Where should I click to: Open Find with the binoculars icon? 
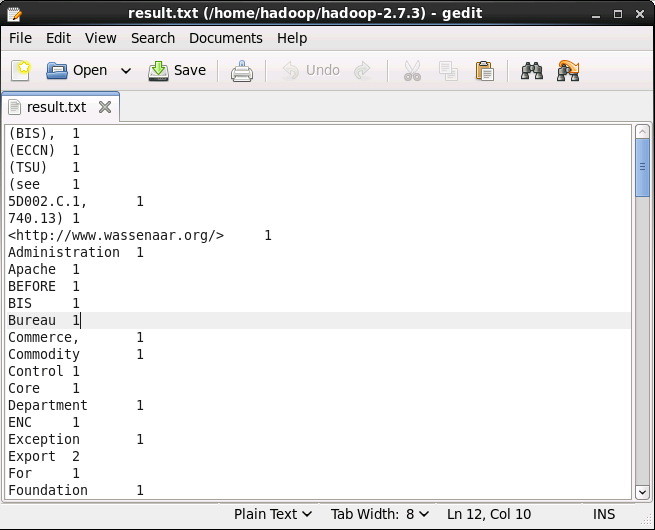[x=532, y=71]
